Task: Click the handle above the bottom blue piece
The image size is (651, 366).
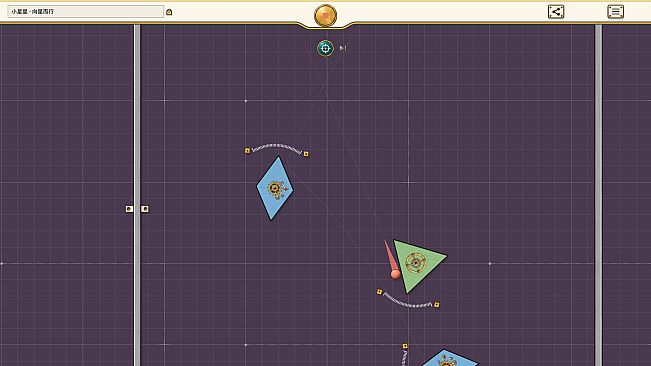Action: click(405, 346)
